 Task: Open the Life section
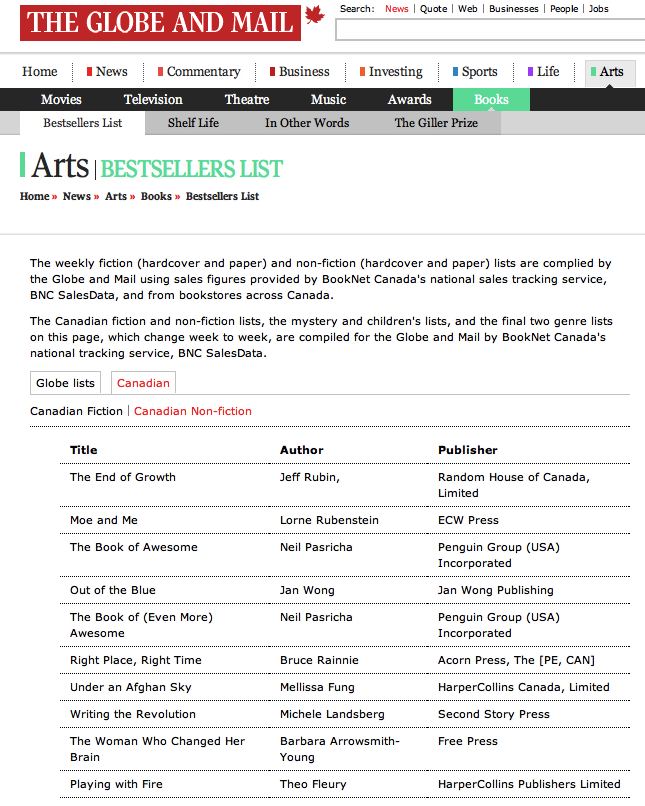coord(543,71)
